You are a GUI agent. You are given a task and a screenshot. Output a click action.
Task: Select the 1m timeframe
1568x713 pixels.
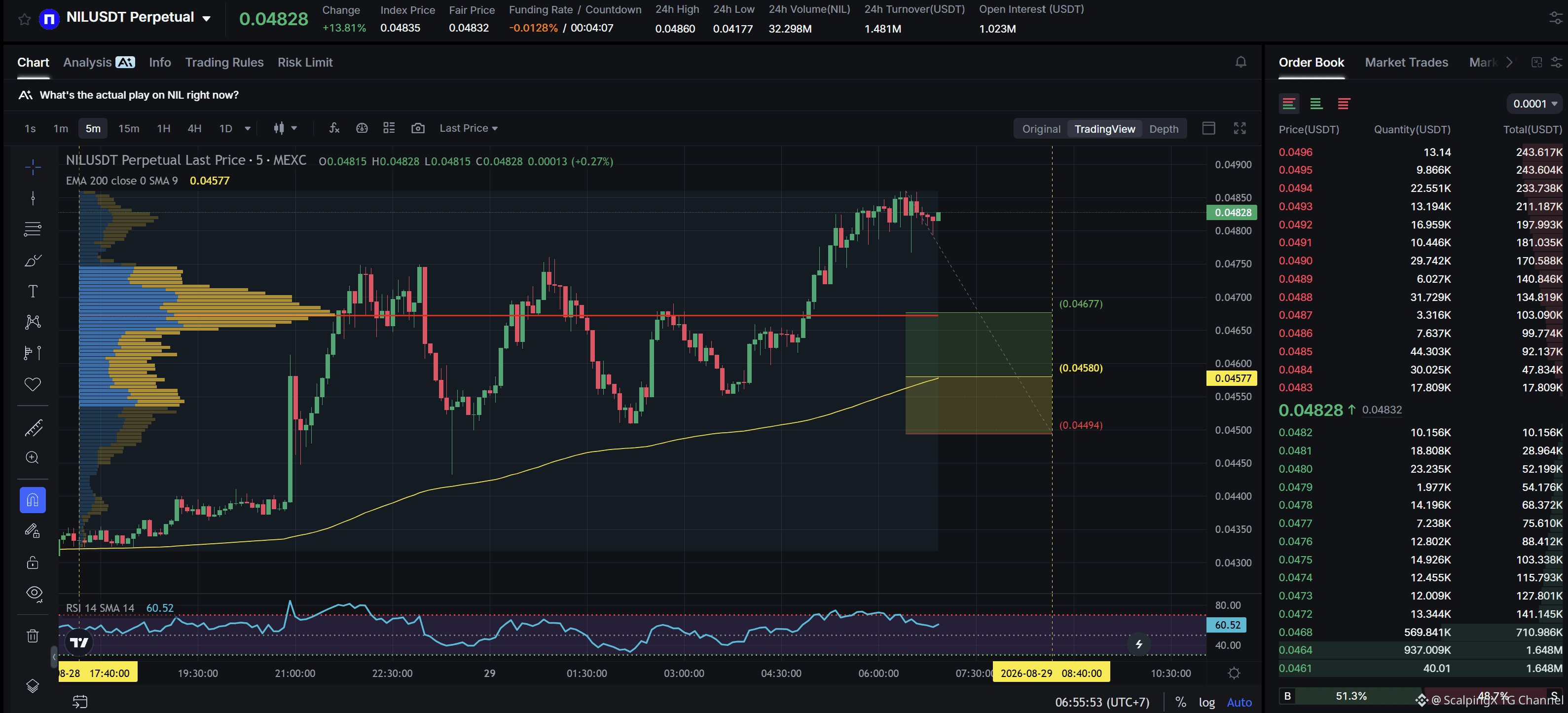tap(60, 128)
